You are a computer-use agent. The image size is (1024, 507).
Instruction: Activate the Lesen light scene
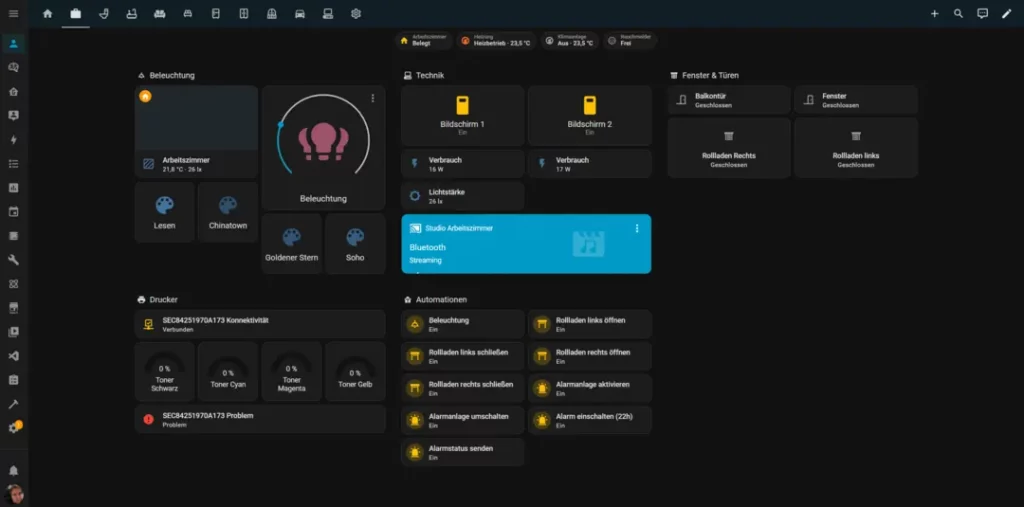(x=165, y=212)
